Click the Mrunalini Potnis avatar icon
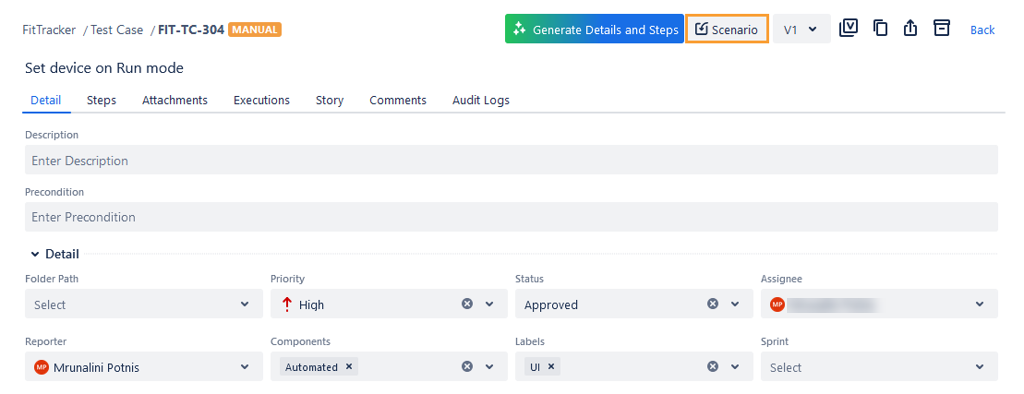Screen dimensions: 1024x394 click(41, 367)
